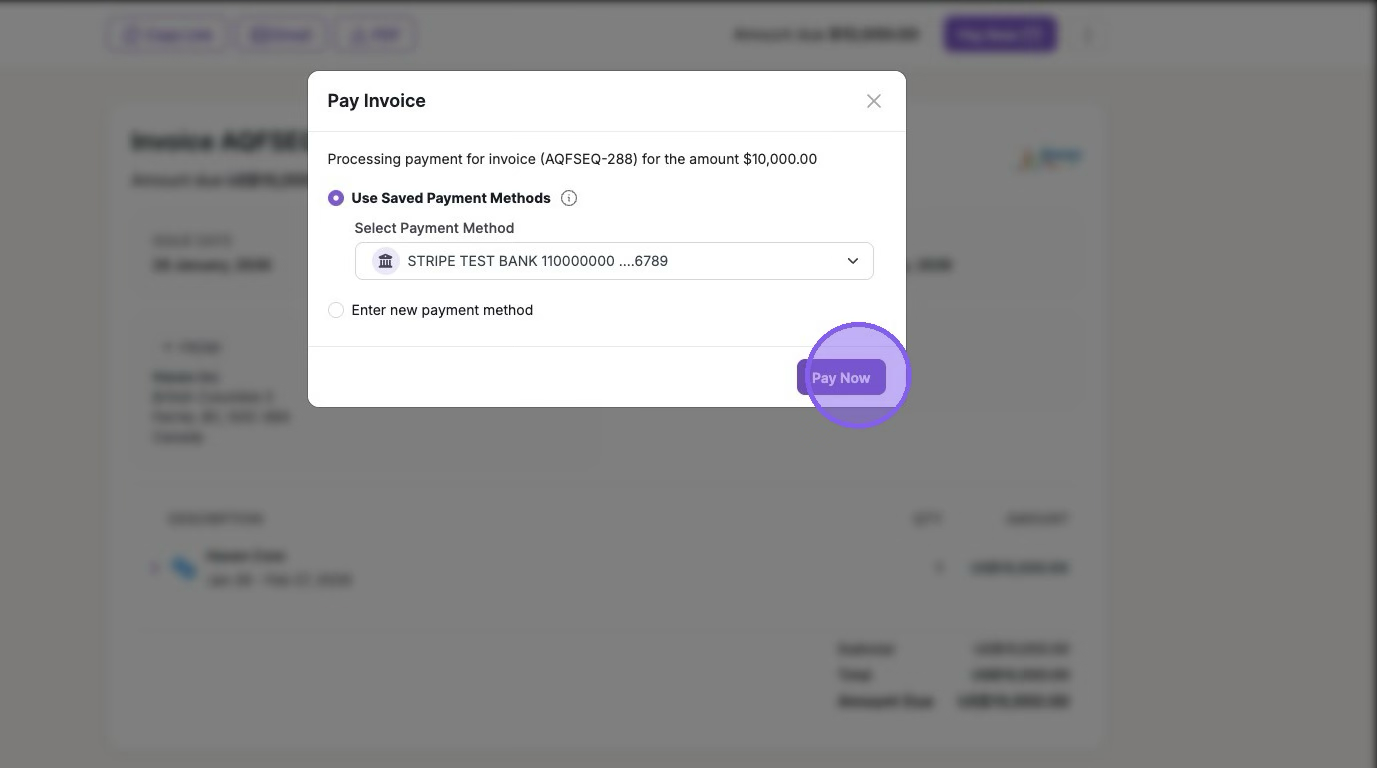Select the Use Saved Payment Methods radio
This screenshot has width=1377, height=768.
[x=336, y=198]
